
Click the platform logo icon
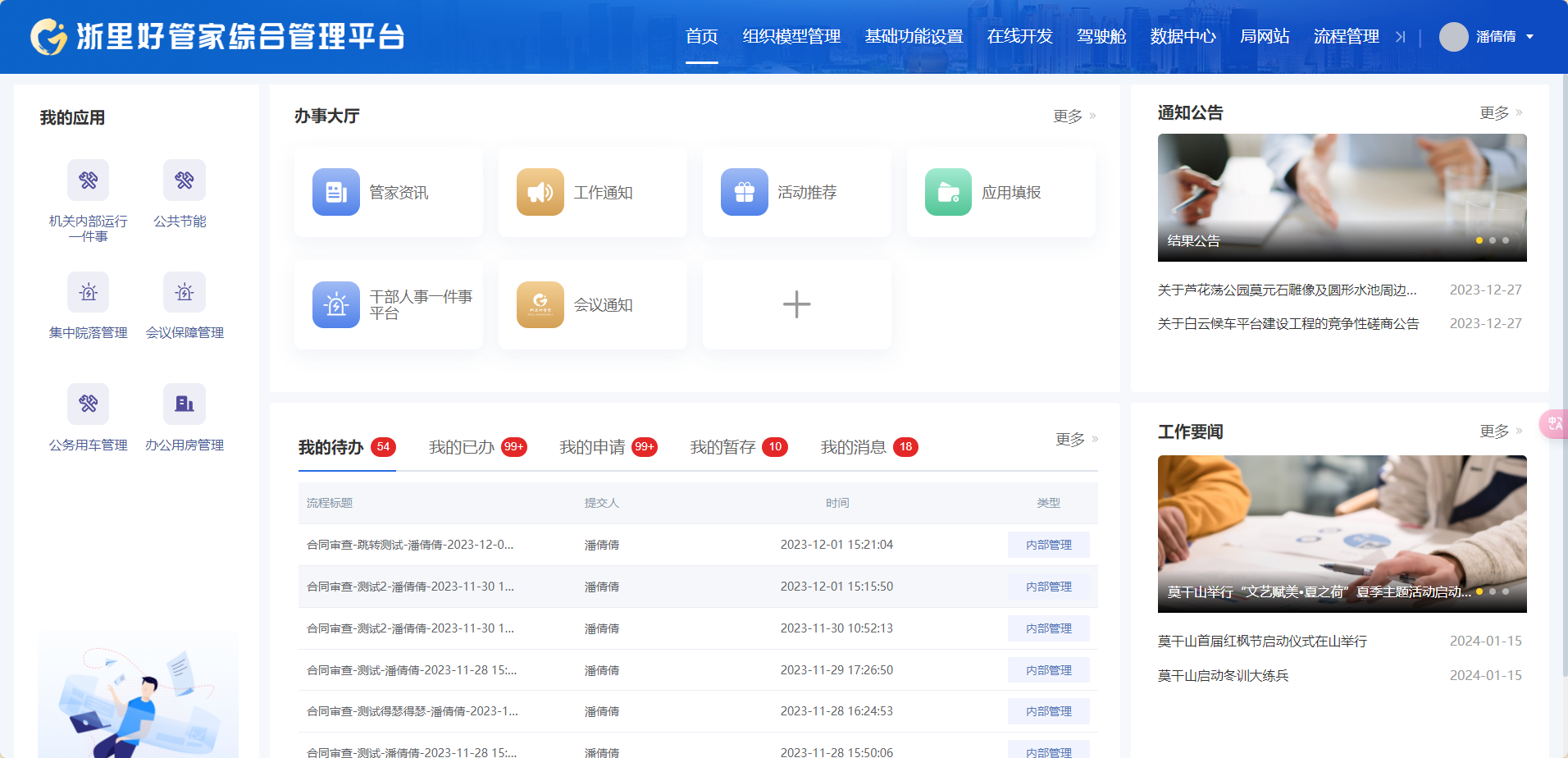tap(49, 37)
